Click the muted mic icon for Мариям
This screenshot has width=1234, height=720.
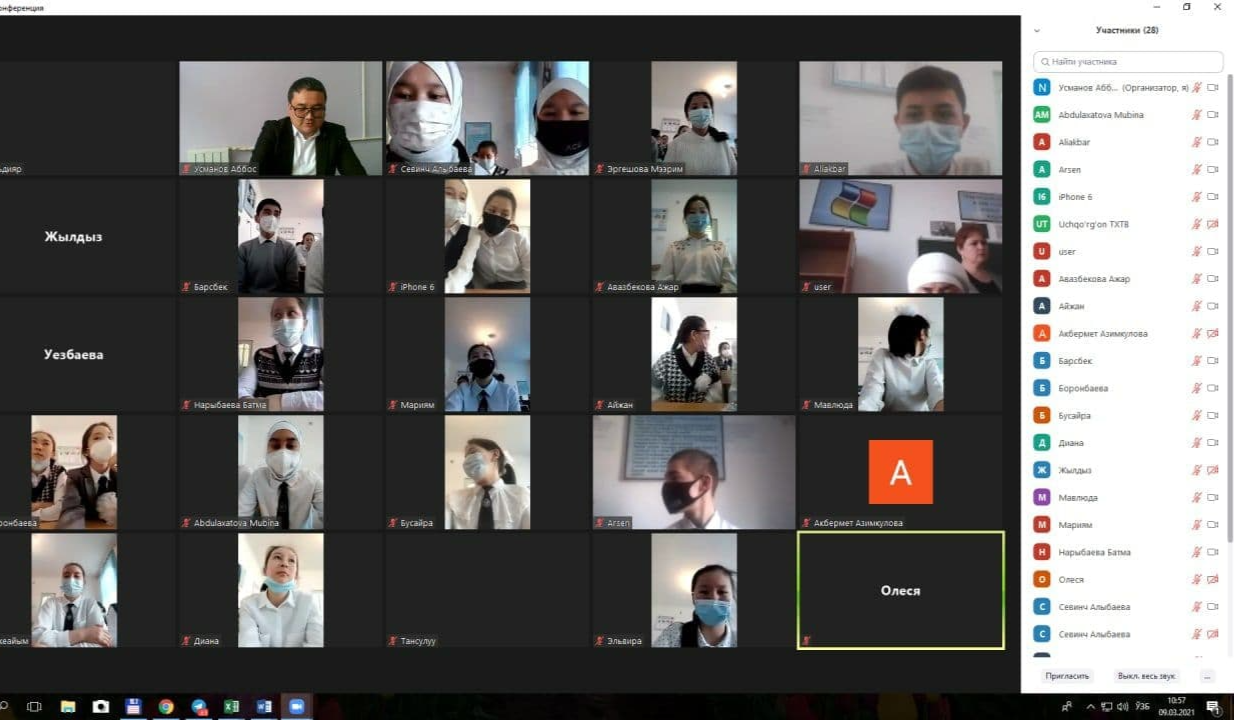click(1196, 525)
